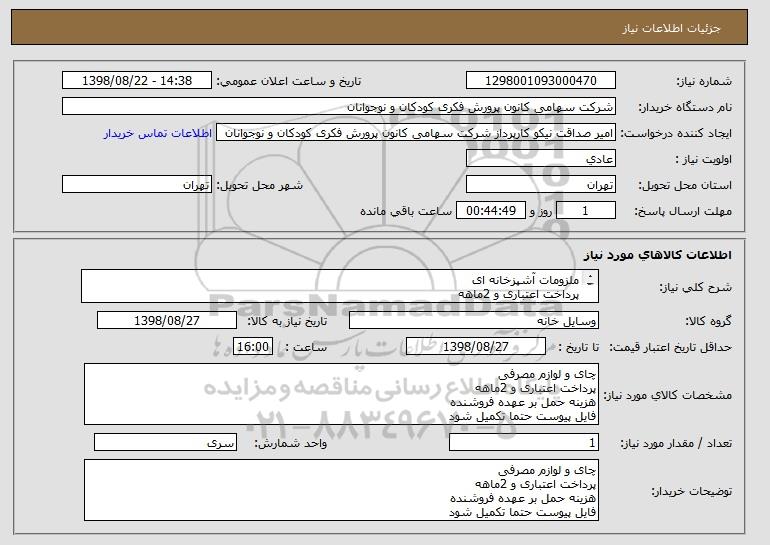Click the label شهر محل تحویل
Image resolution: width=770 pixels, height=545 pixels.
[260, 185]
